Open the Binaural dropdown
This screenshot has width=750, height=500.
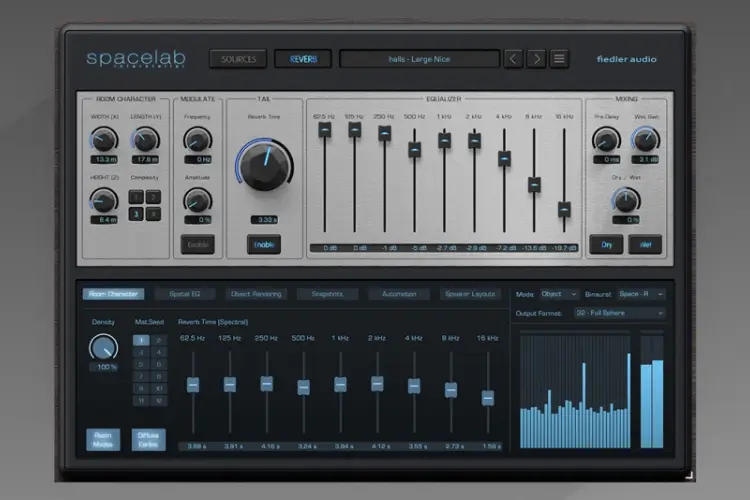(x=641, y=295)
